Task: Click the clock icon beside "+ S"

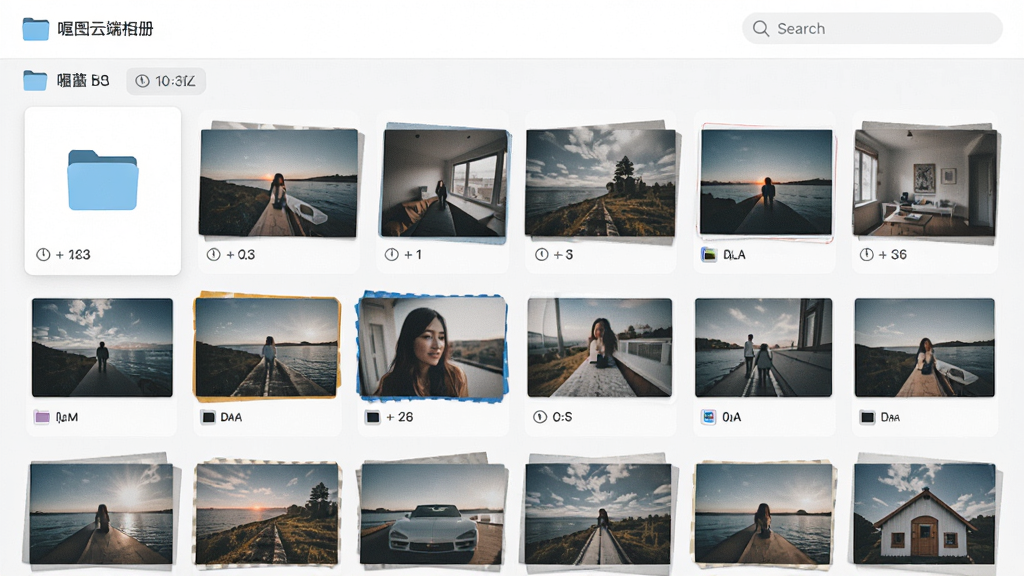Action: point(541,255)
